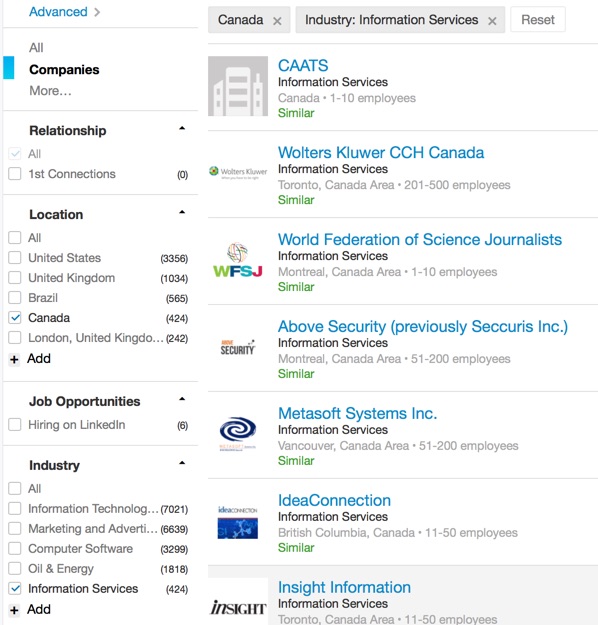Open the Advanced search link
The image size is (598, 625).
point(64,12)
